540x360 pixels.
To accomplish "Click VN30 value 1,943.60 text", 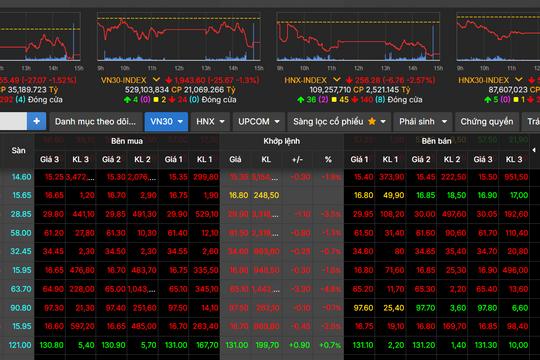I will pyautogui.click(x=190, y=80).
